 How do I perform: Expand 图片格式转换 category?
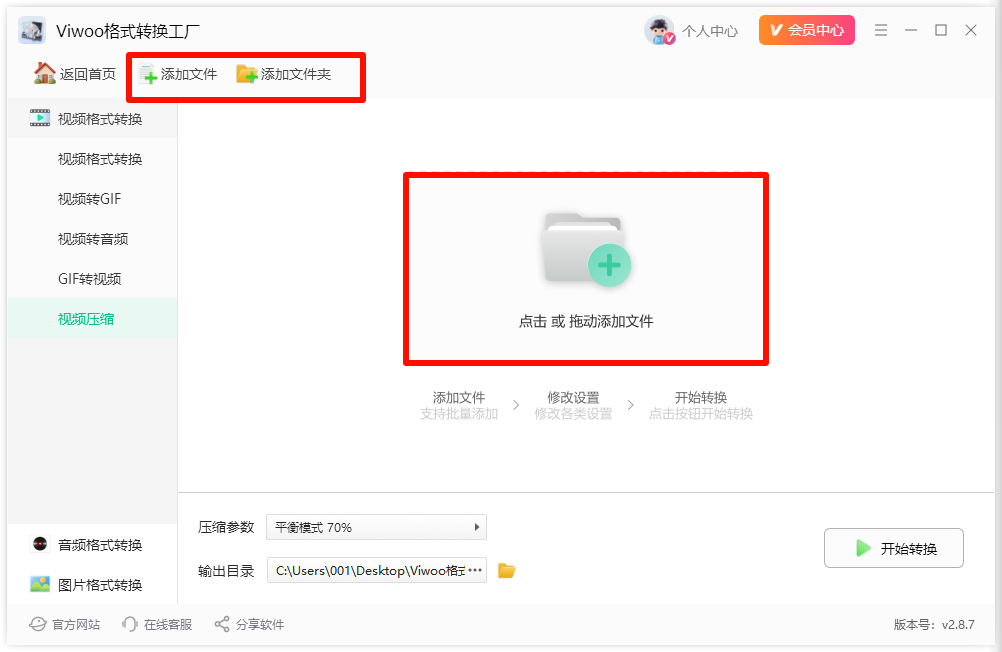[x=92, y=584]
